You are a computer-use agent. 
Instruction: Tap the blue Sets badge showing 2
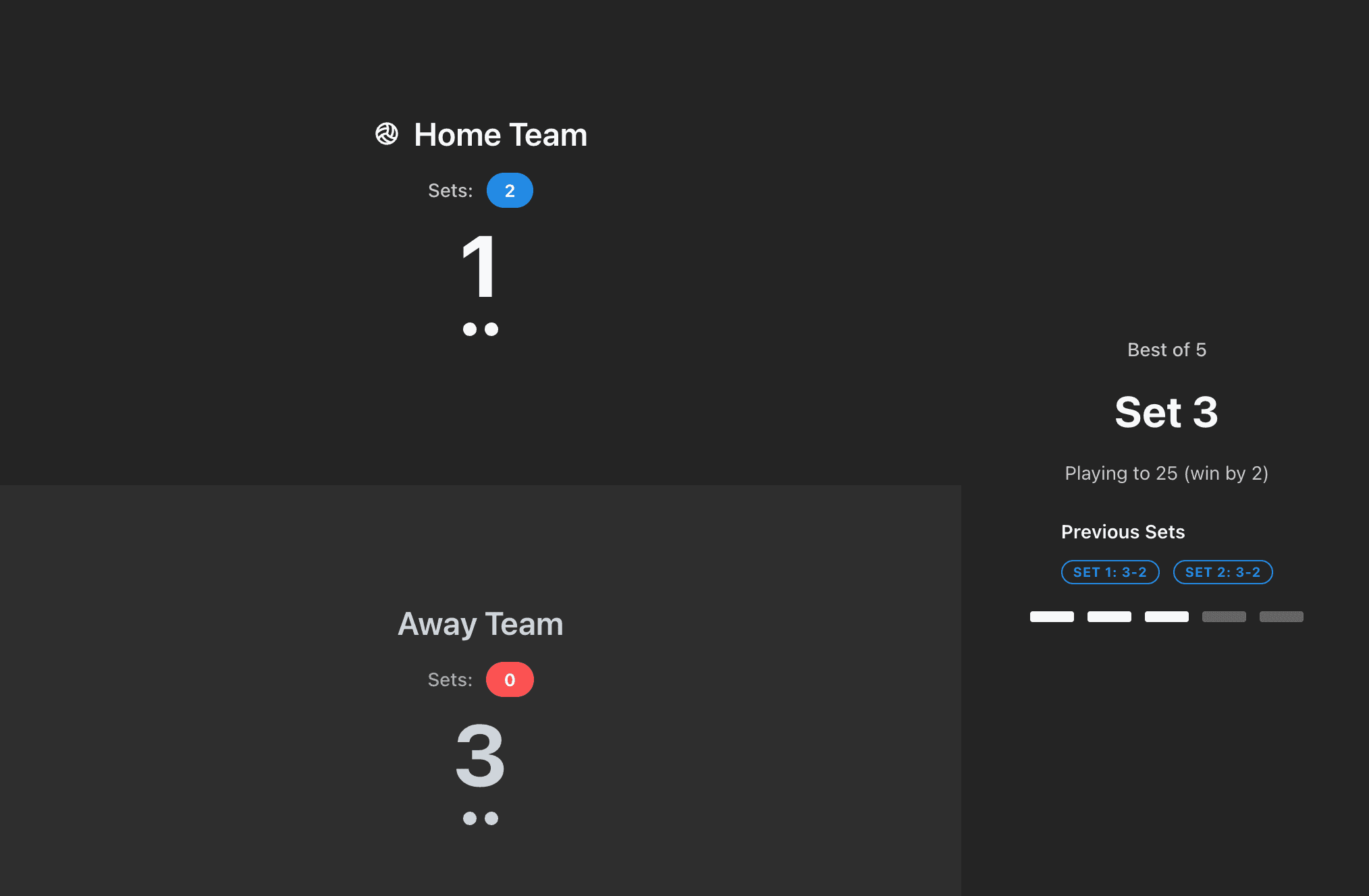click(510, 190)
